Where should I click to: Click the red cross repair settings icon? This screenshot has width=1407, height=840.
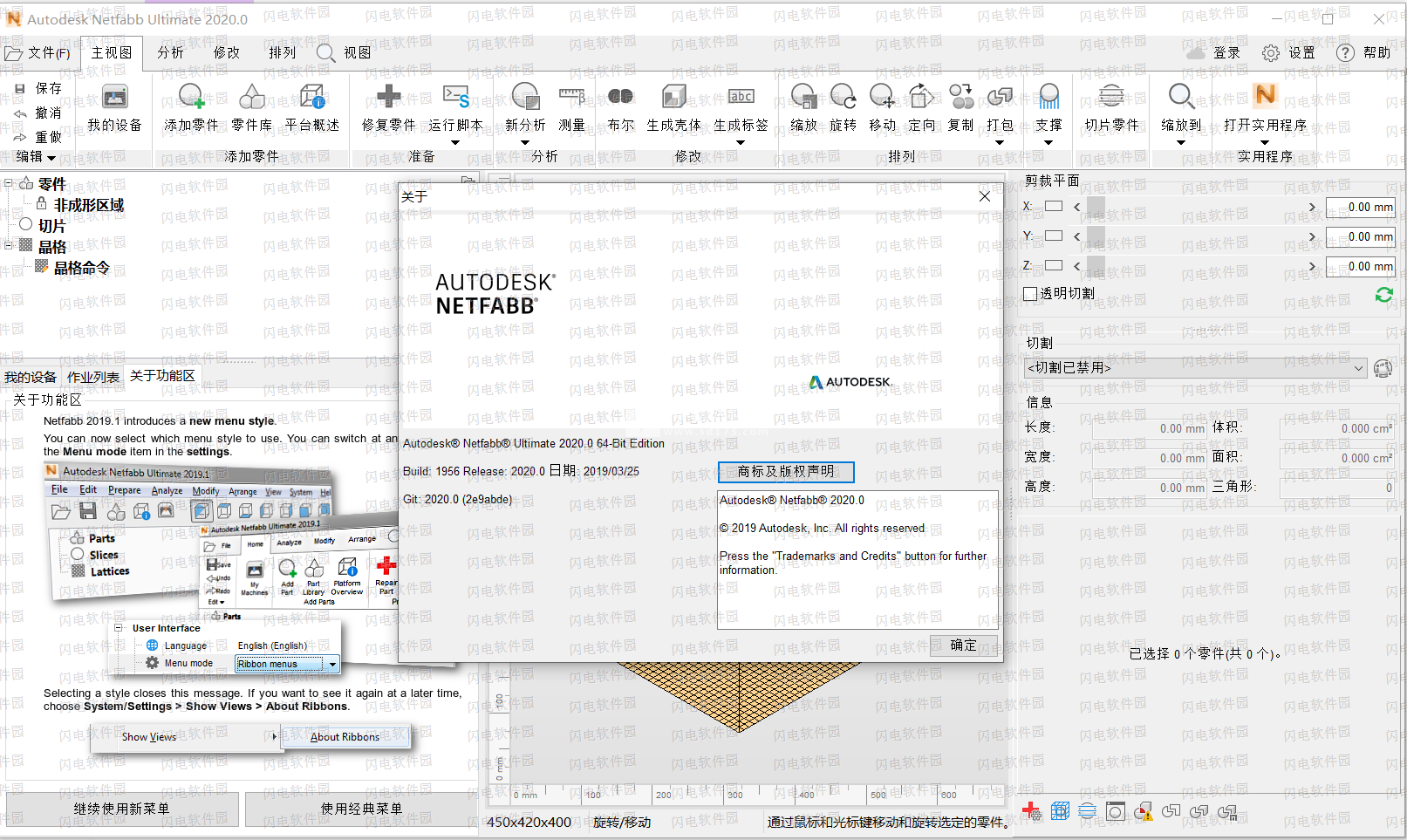[1031, 811]
